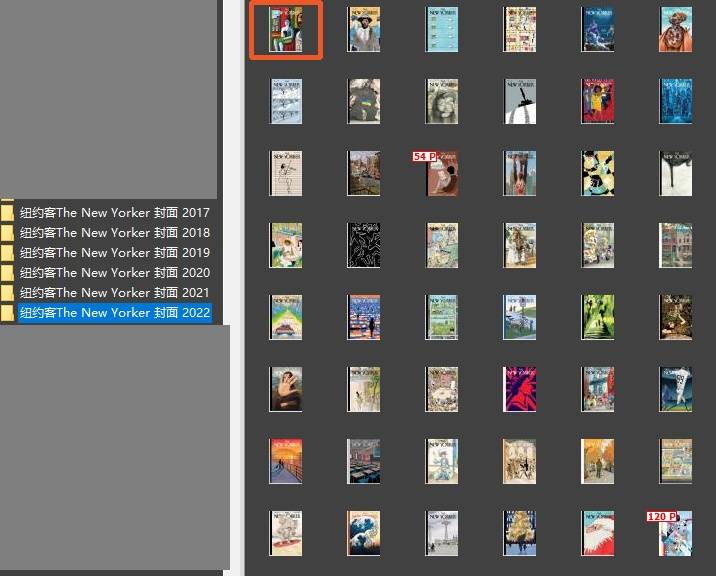Select the autumn yellow trees cover

pyautogui.click(x=598, y=461)
